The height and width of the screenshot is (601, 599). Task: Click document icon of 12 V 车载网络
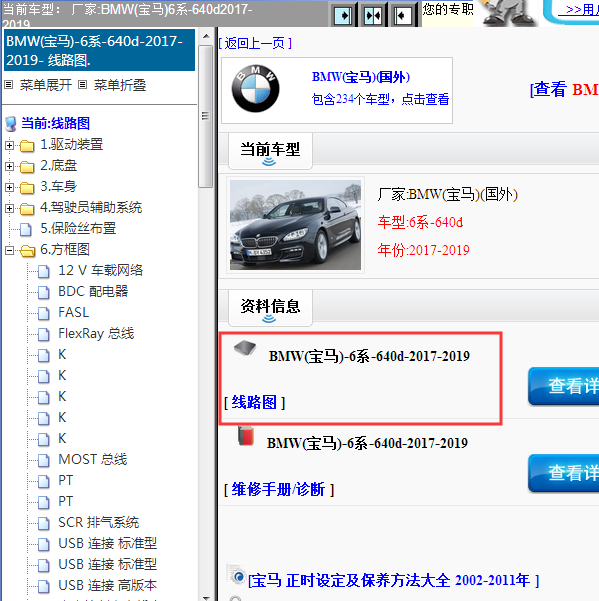click(x=44, y=271)
